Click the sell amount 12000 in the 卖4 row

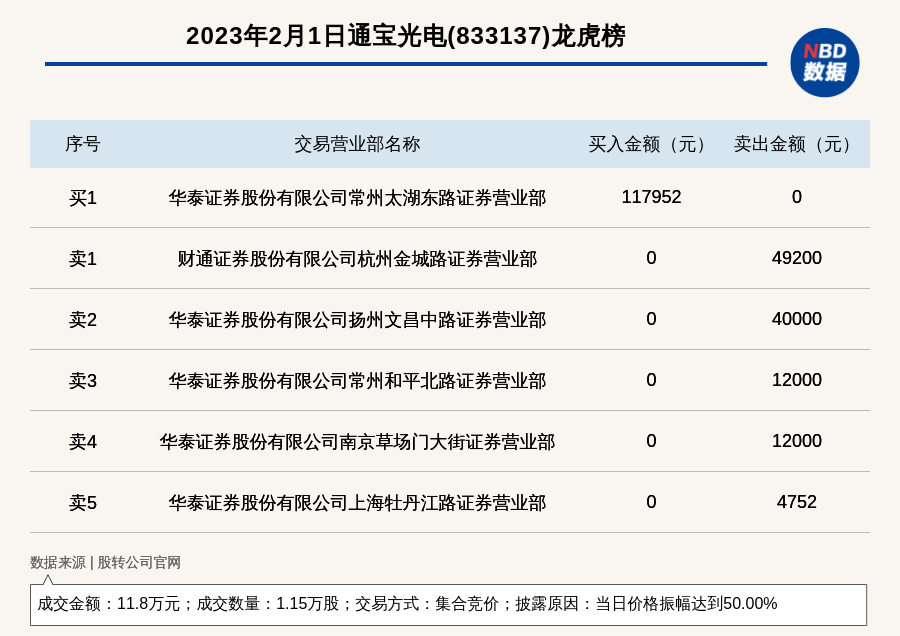click(797, 441)
